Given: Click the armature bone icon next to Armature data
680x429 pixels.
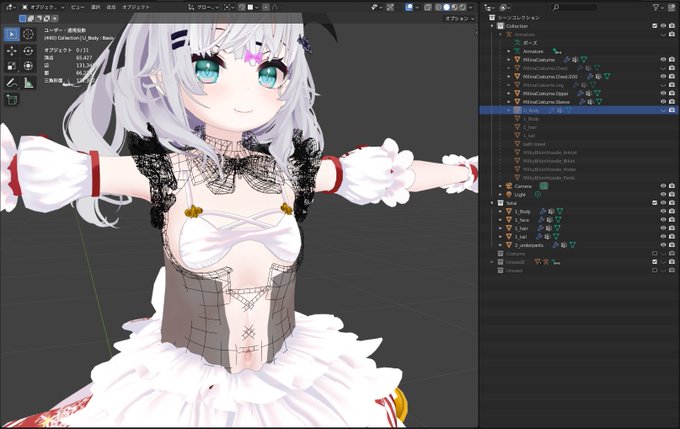Looking at the screenshot, I should (x=556, y=51).
